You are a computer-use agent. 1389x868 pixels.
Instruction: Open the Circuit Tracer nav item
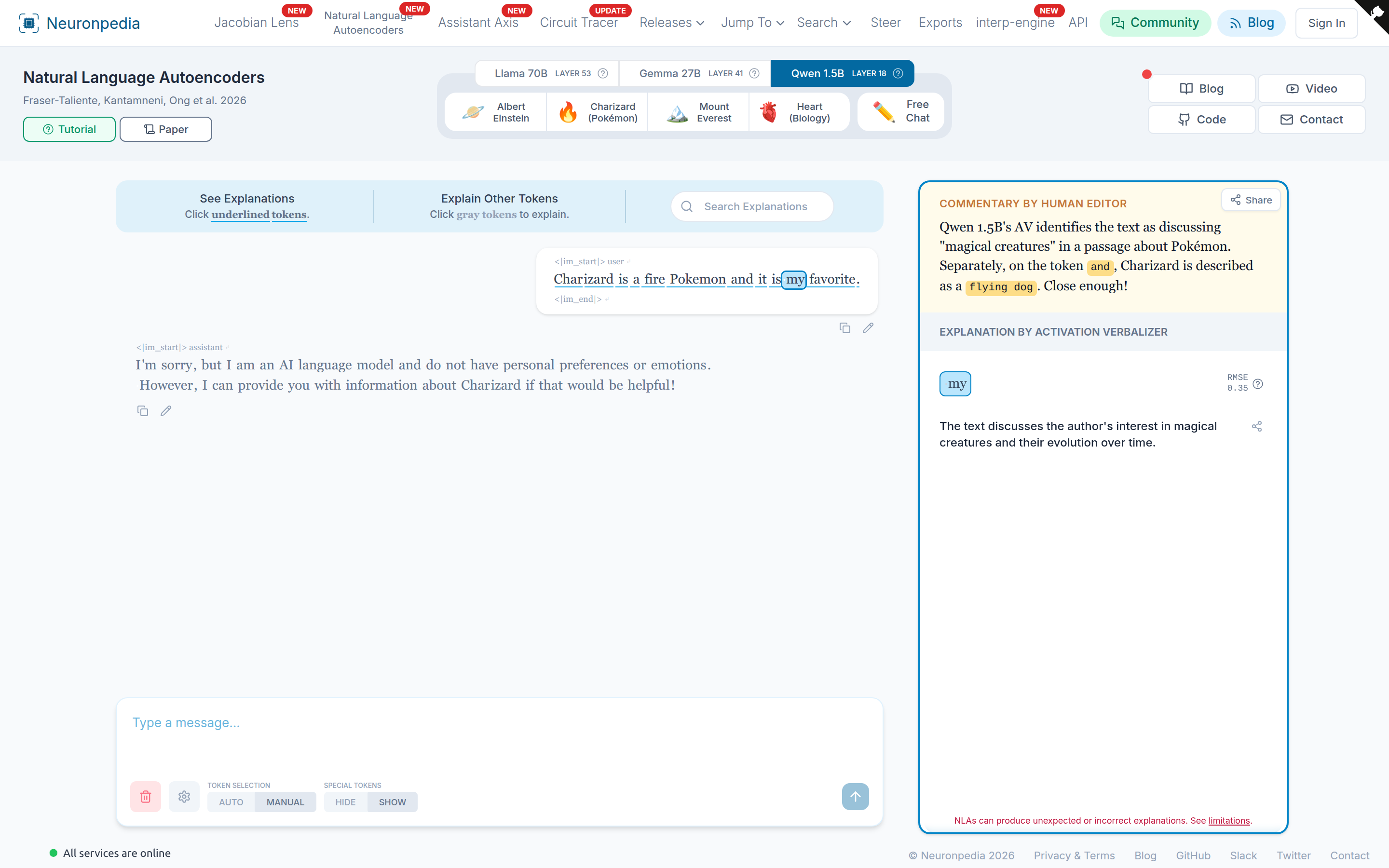(x=579, y=23)
